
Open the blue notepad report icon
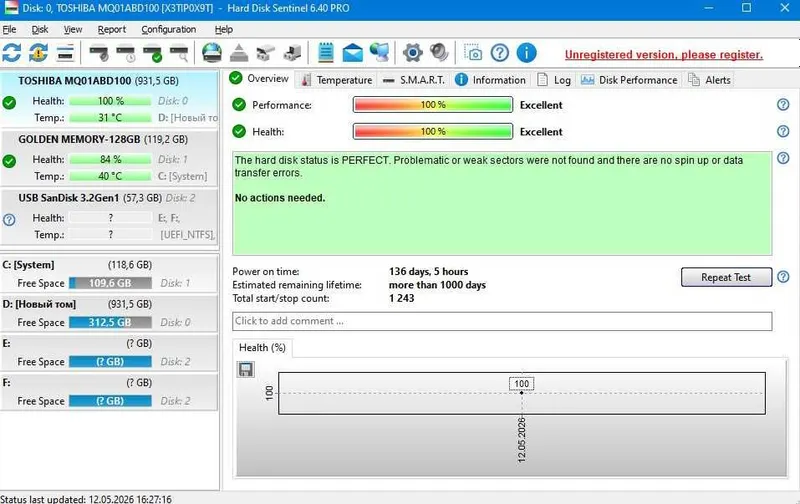pyautogui.click(x=326, y=53)
